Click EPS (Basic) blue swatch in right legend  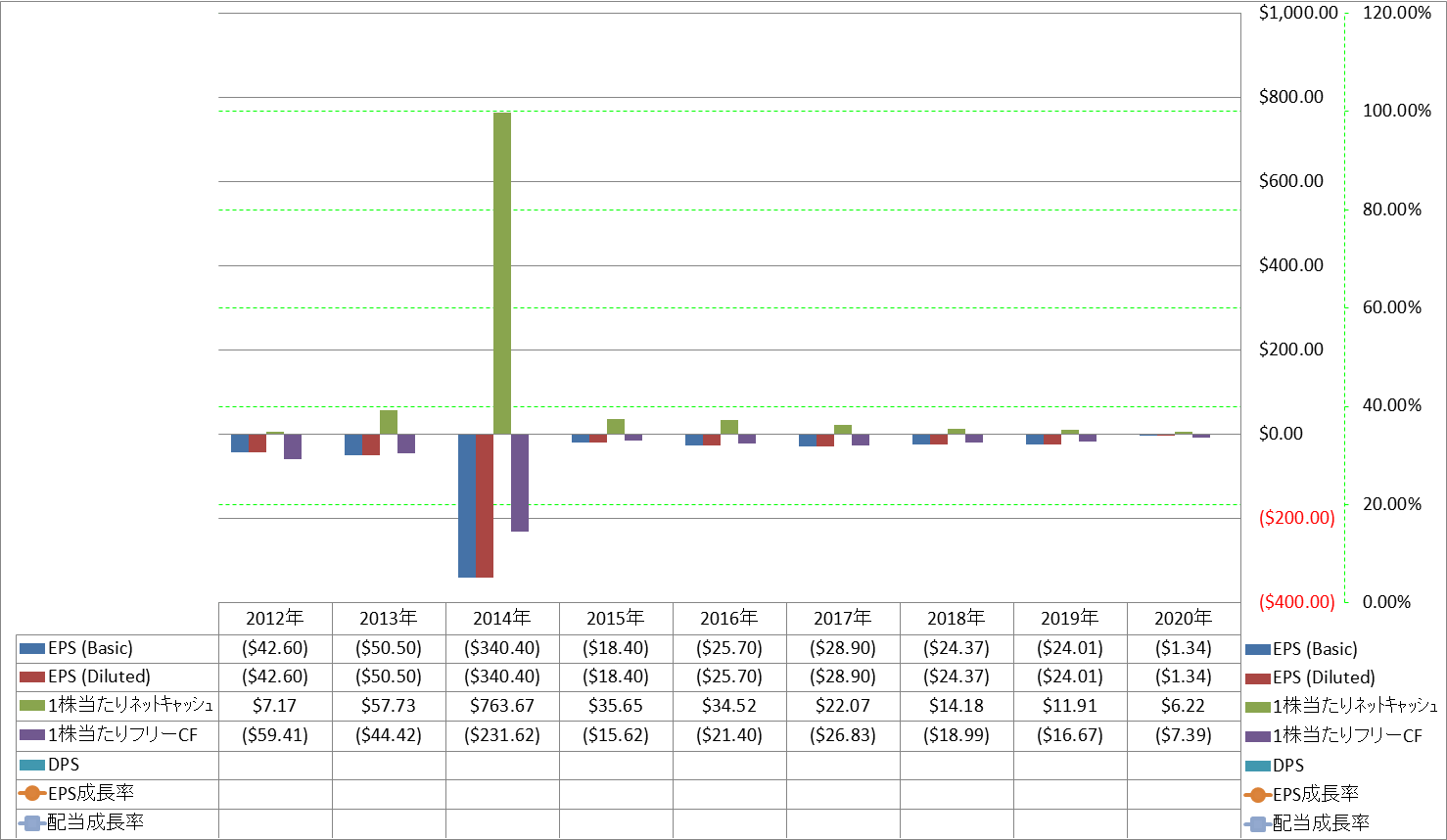pos(1257,649)
